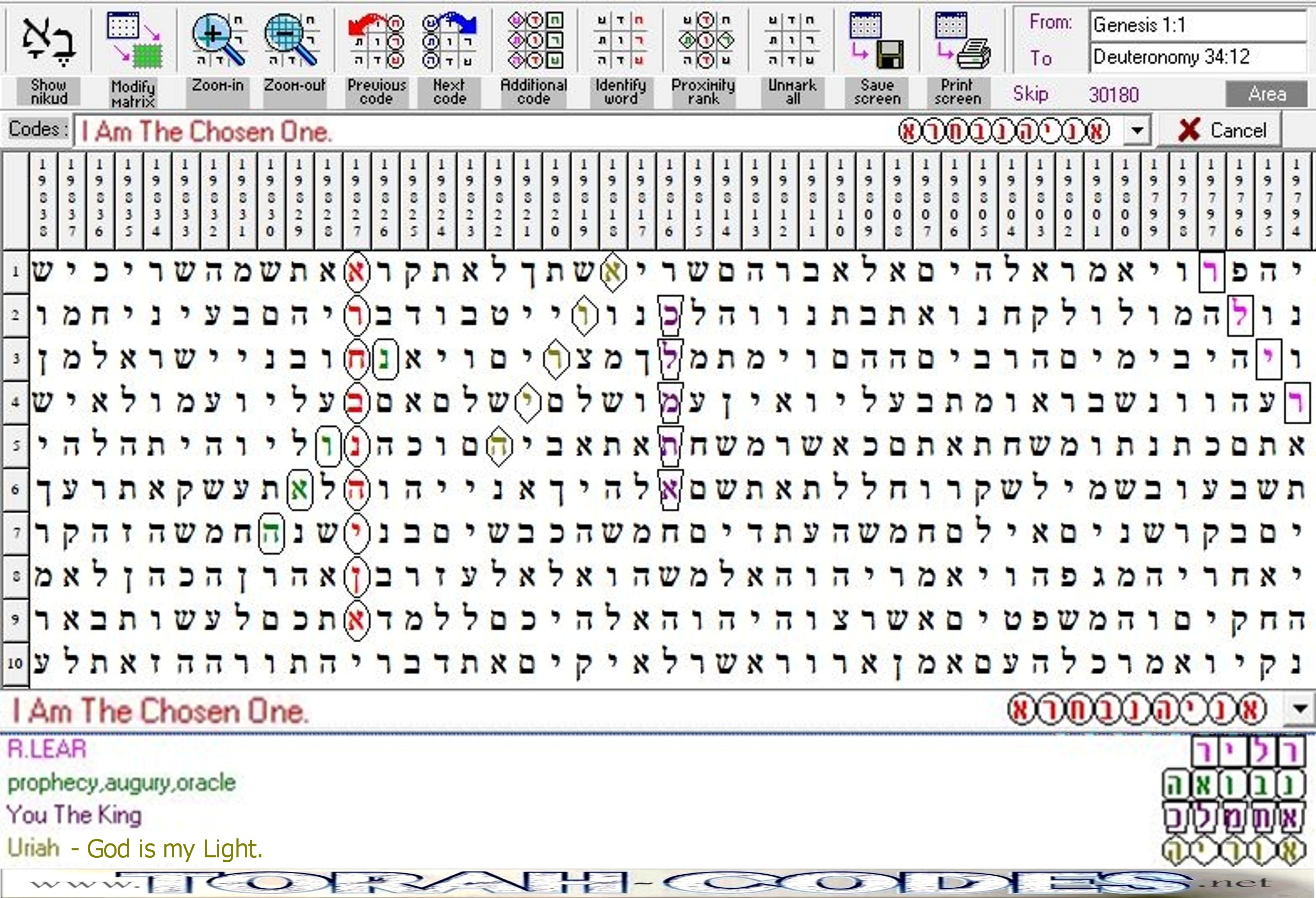Click purple boxed resh in row 1
This screenshot has width=1316, height=898.
pos(1211,272)
